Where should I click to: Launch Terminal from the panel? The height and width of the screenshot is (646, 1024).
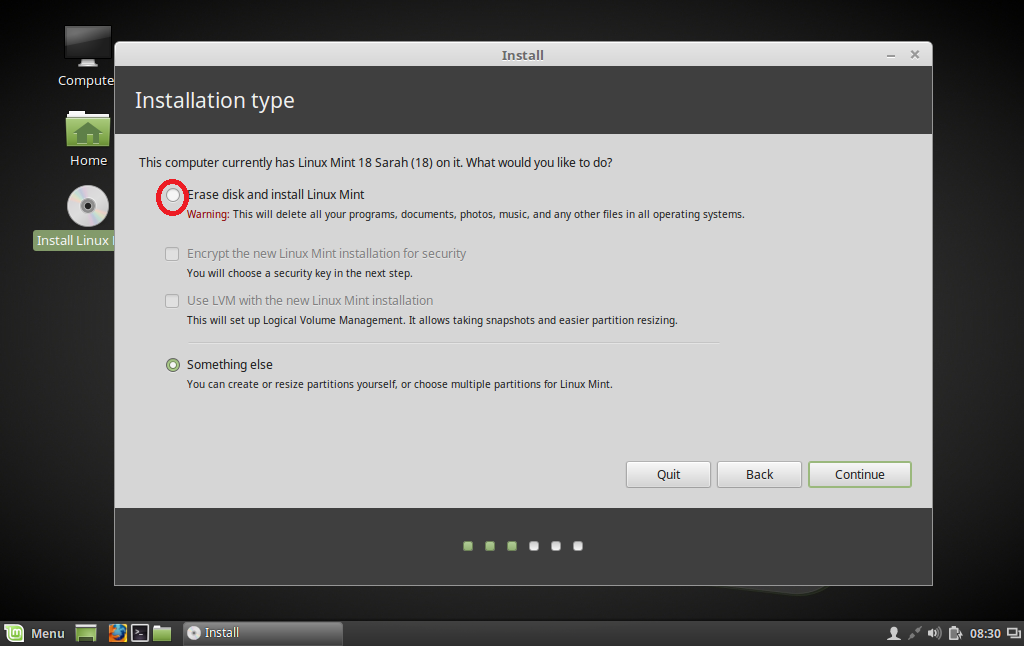coord(139,633)
